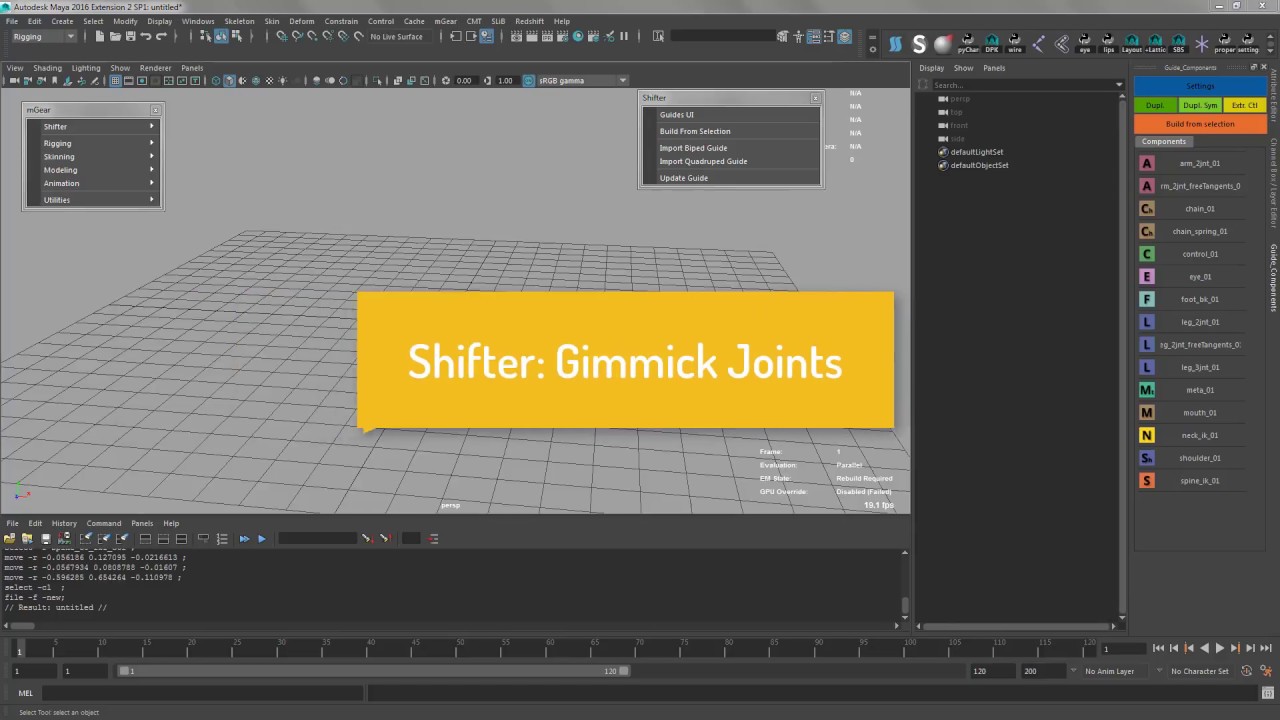
Task: Open Command menu in Script Editor
Action: click(x=103, y=523)
